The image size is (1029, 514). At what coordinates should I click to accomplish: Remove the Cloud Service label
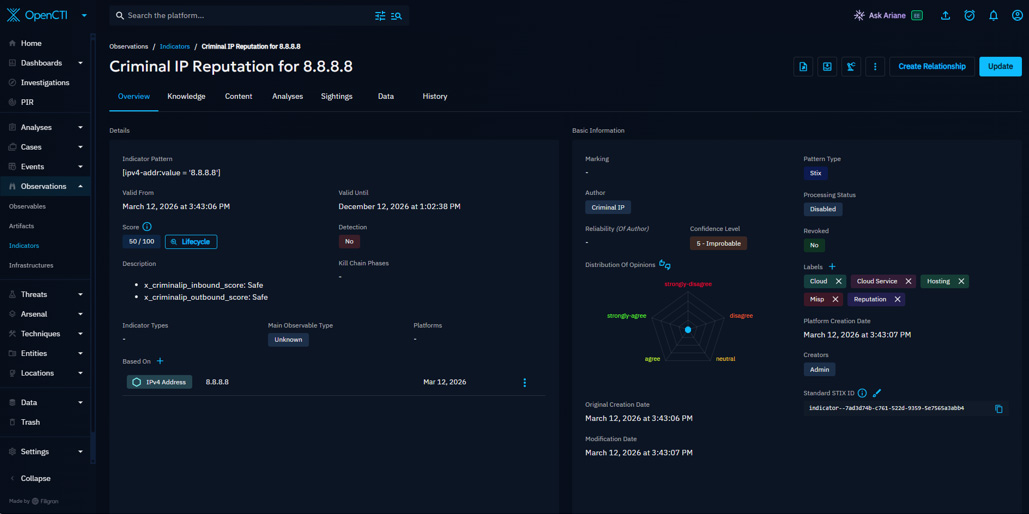click(x=908, y=281)
